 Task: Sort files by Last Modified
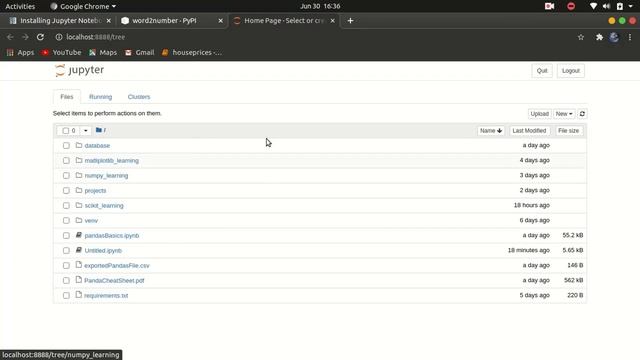point(529,131)
